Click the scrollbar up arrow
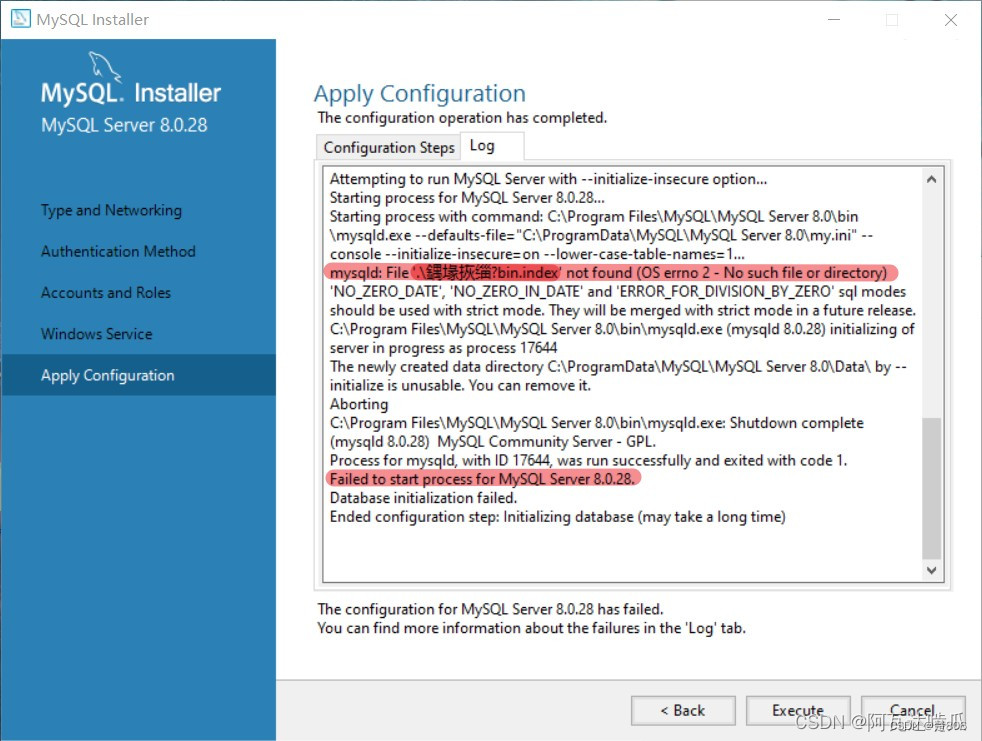Screen dimensions: 982x741 tap(931, 177)
